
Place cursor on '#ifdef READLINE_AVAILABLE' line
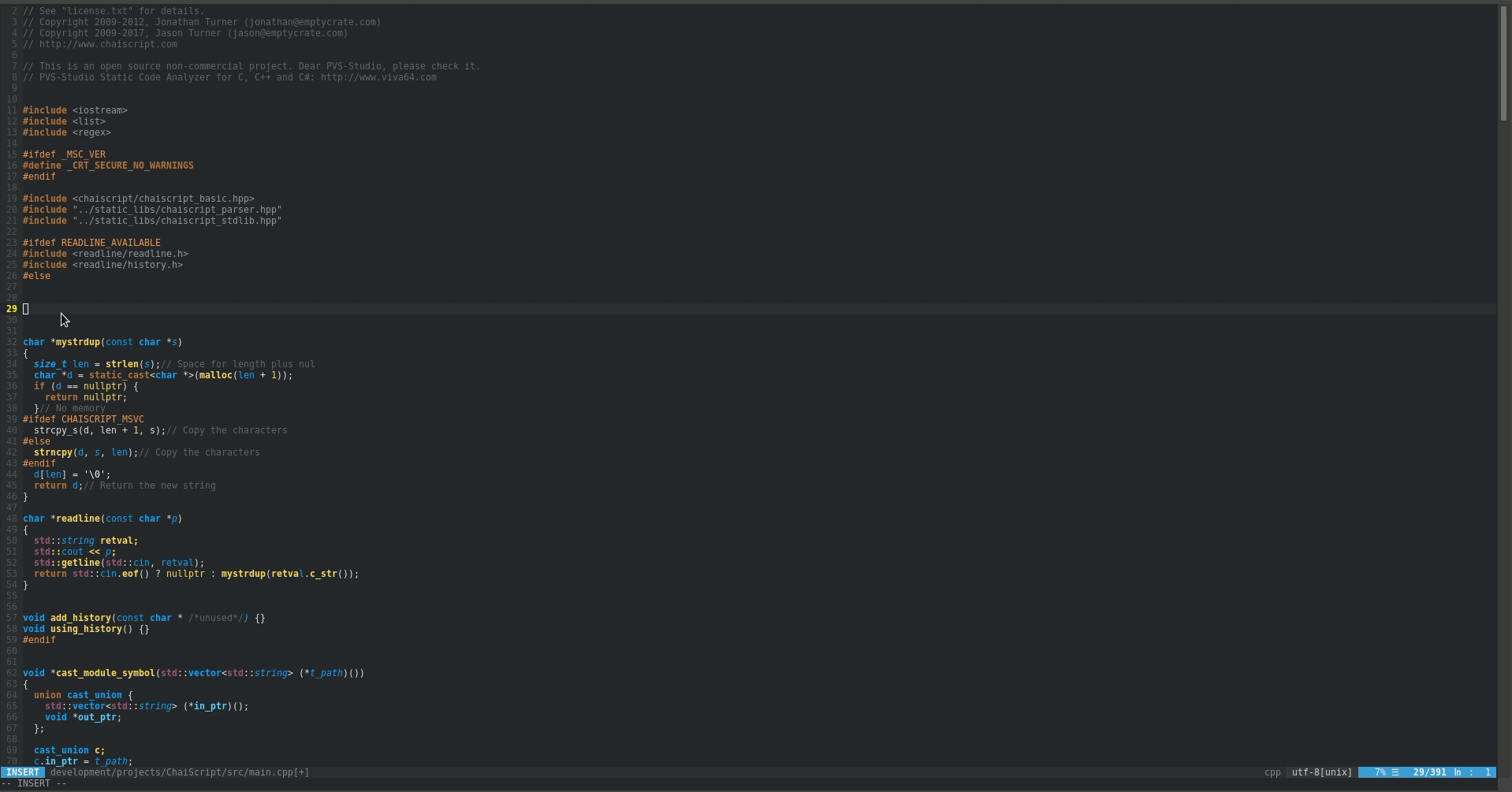click(91, 243)
